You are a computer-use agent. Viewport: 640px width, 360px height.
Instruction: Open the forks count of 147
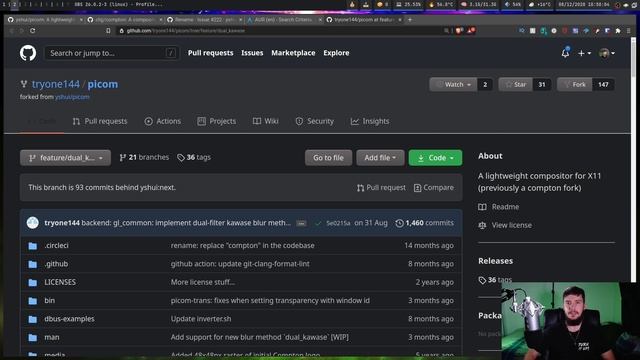pyautogui.click(x=603, y=84)
